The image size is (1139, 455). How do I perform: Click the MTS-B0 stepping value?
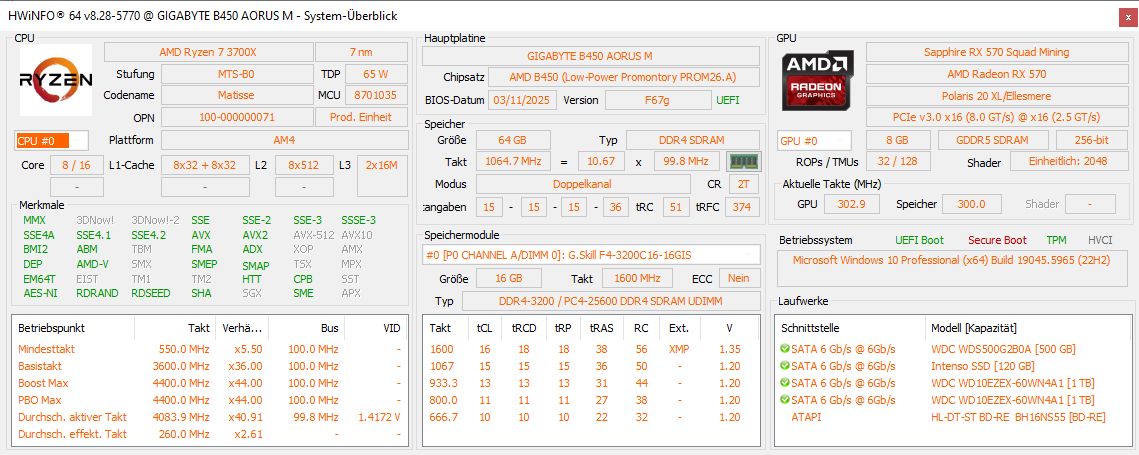[x=237, y=74]
